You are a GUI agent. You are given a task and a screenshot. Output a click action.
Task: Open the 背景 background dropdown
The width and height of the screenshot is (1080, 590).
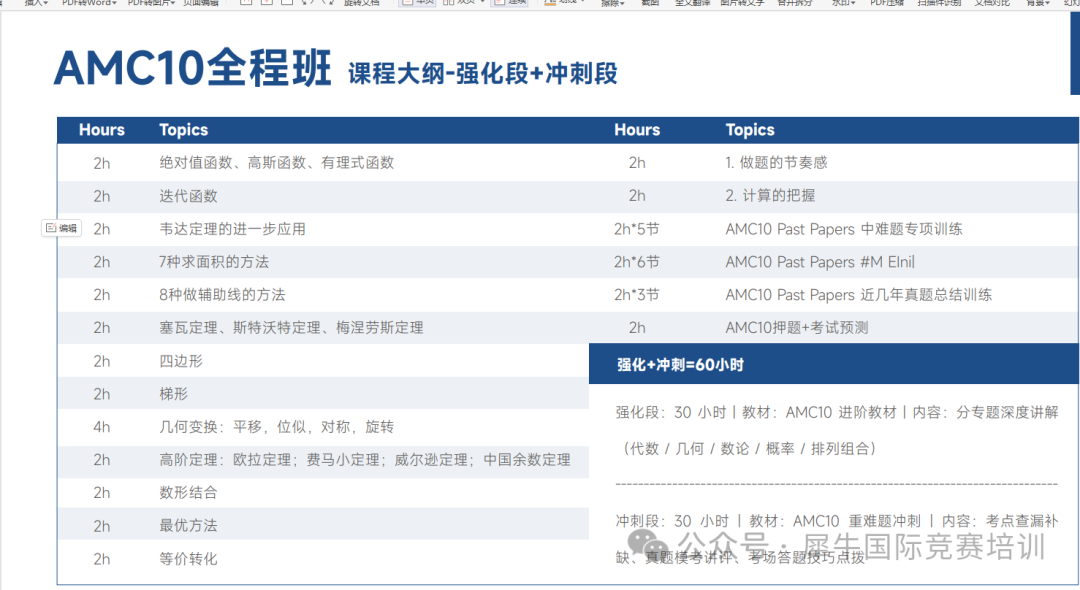tap(1037, 3)
